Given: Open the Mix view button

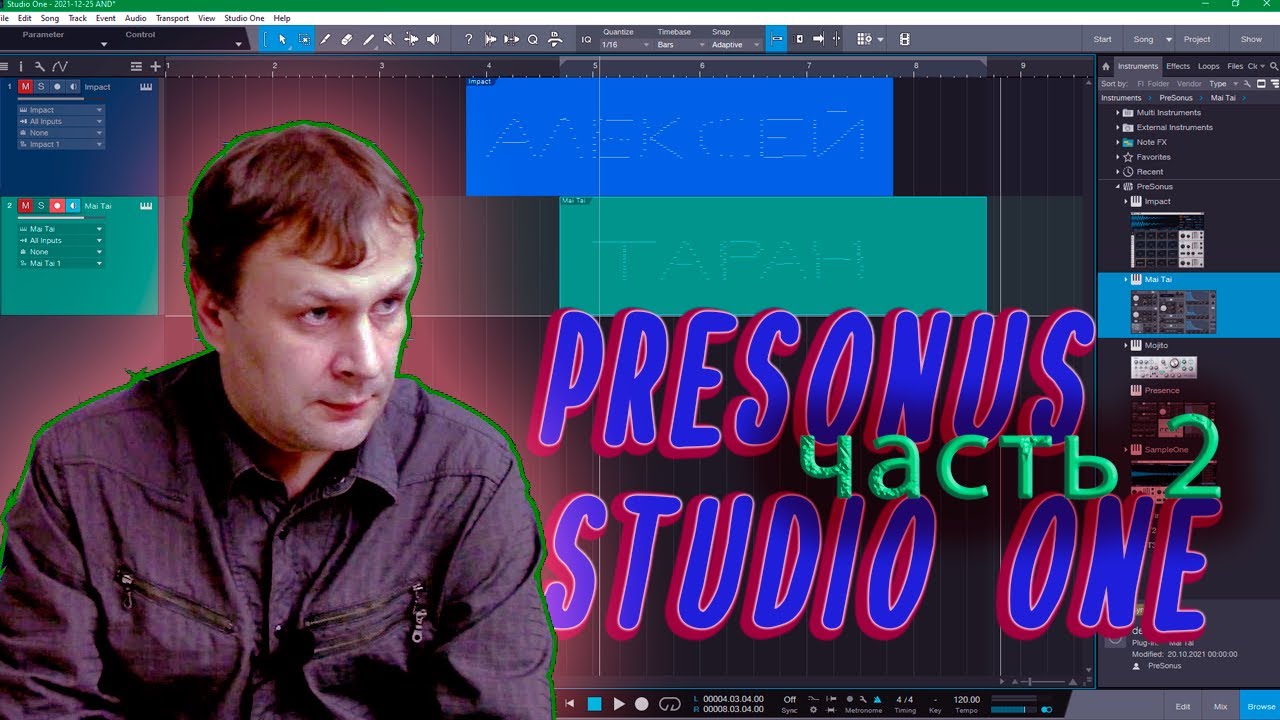Looking at the screenshot, I should point(1220,706).
